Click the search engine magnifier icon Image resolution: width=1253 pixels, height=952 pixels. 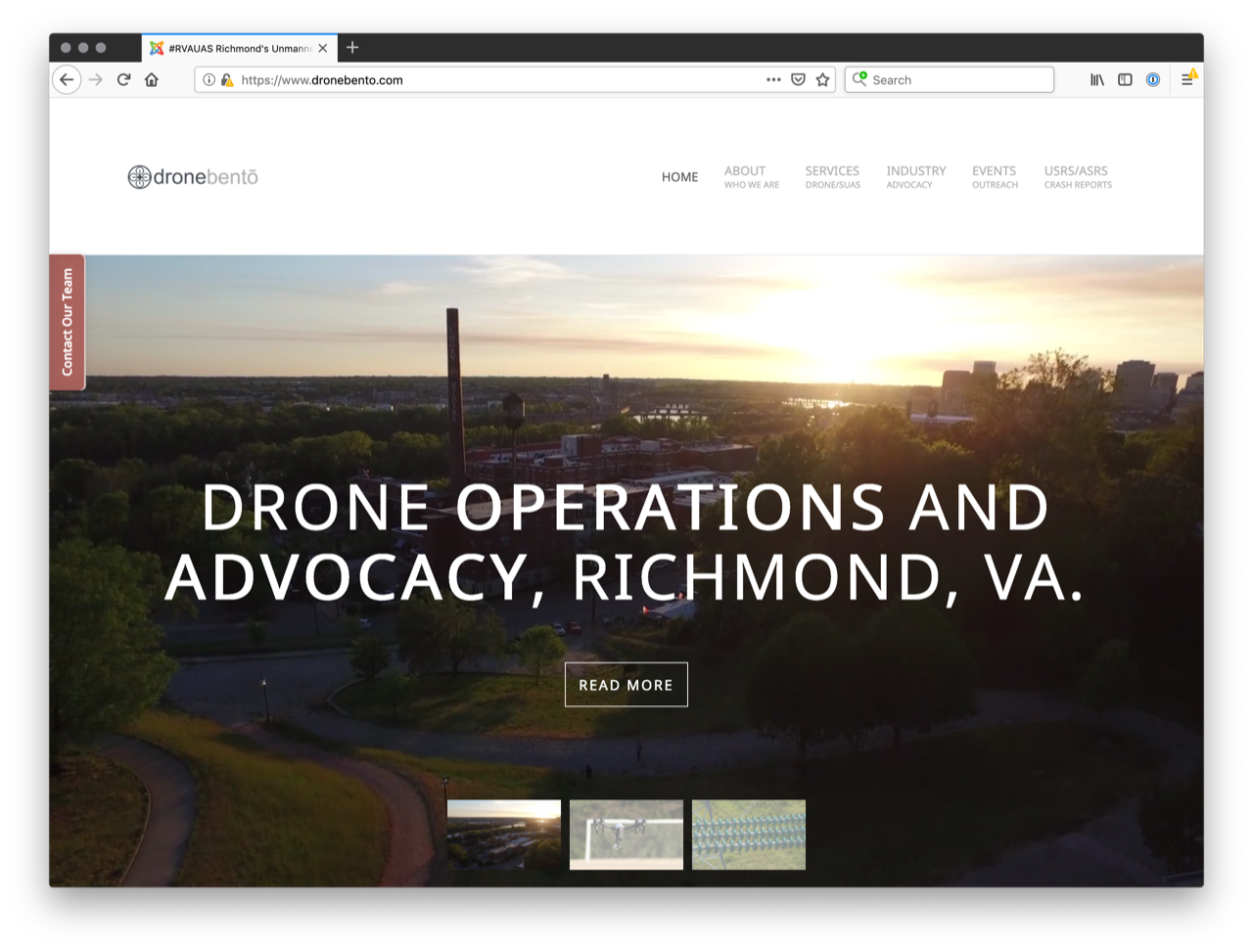(x=859, y=79)
